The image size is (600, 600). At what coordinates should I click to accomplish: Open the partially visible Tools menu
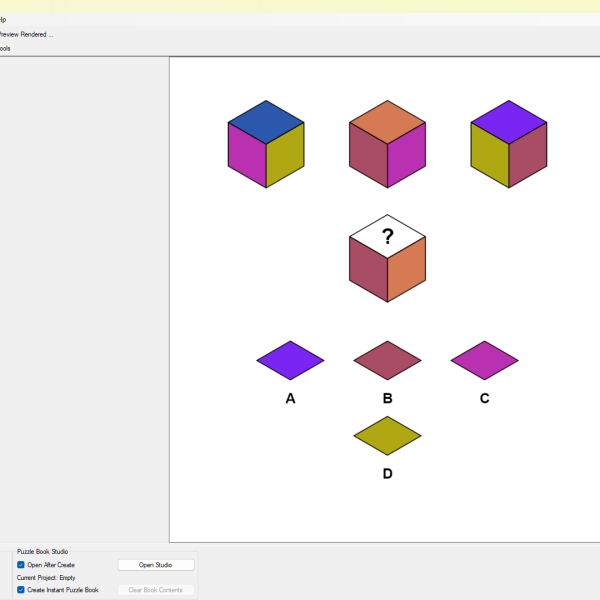coord(5,49)
